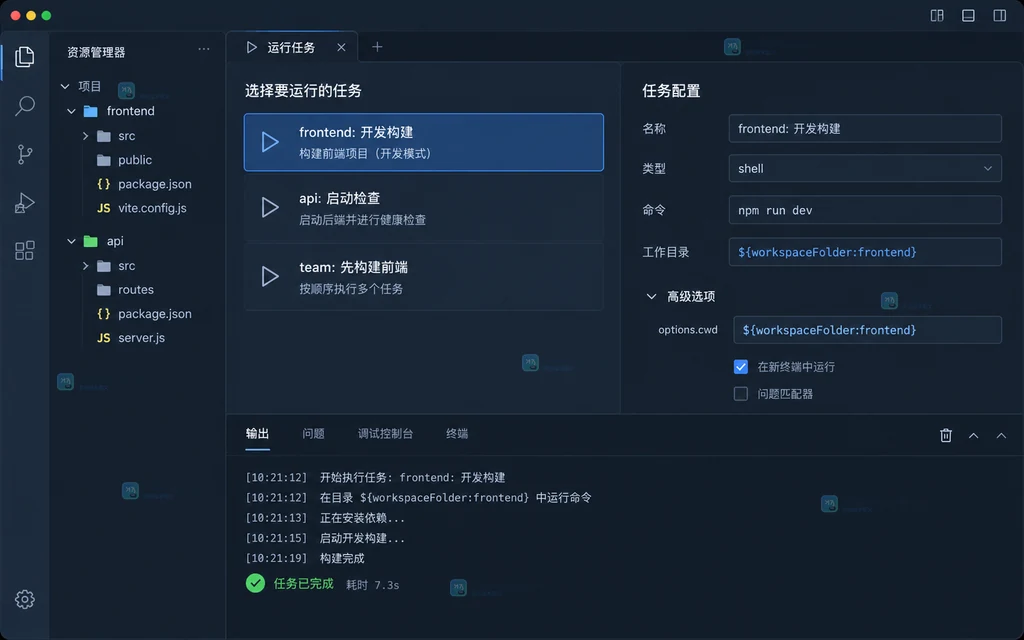The height and width of the screenshot is (640, 1024).
Task: Open the Source Control branch icon
Action: click(x=24, y=154)
